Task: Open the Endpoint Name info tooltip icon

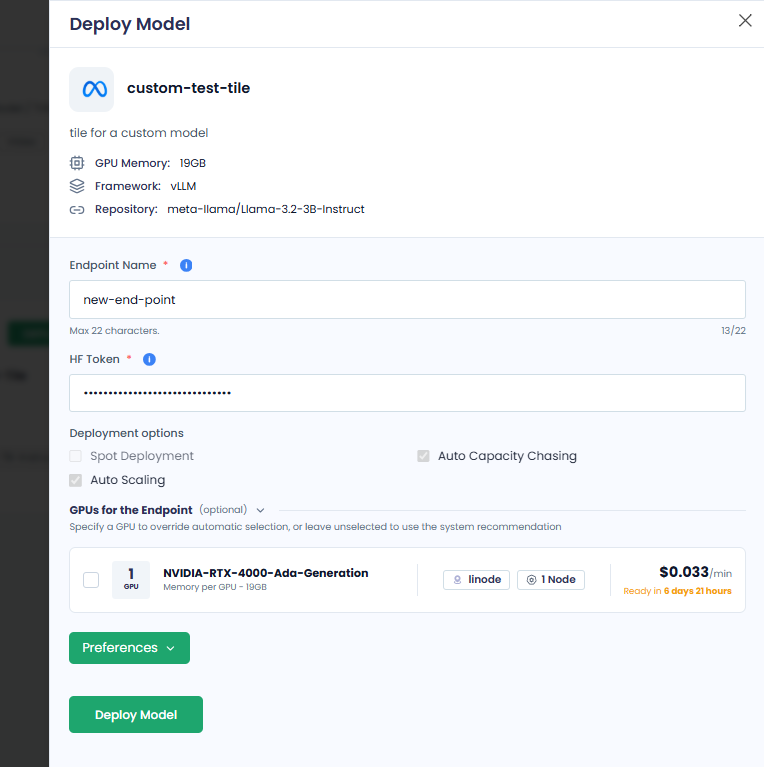Action: coord(186,265)
